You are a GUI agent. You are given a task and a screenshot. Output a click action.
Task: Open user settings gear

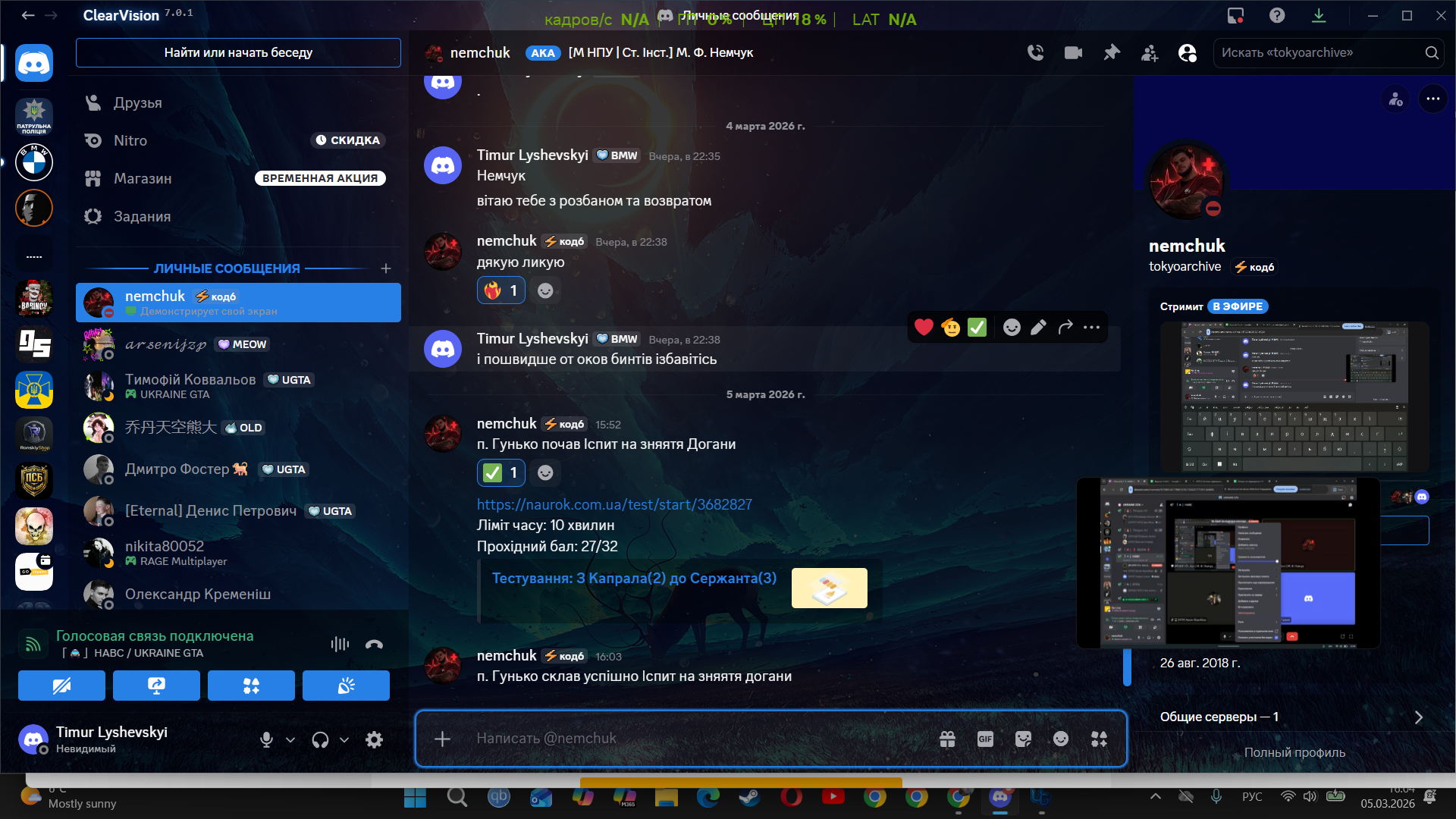[x=374, y=739]
